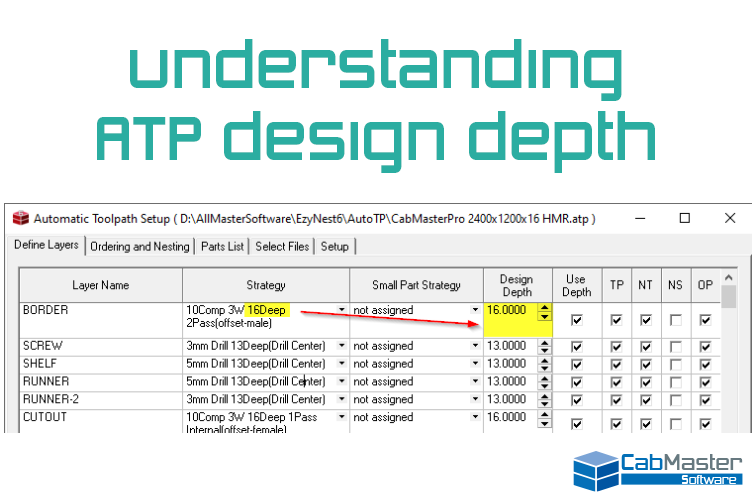
Task: Adjust CUTOUT design depth spinner
Action: (x=544, y=419)
